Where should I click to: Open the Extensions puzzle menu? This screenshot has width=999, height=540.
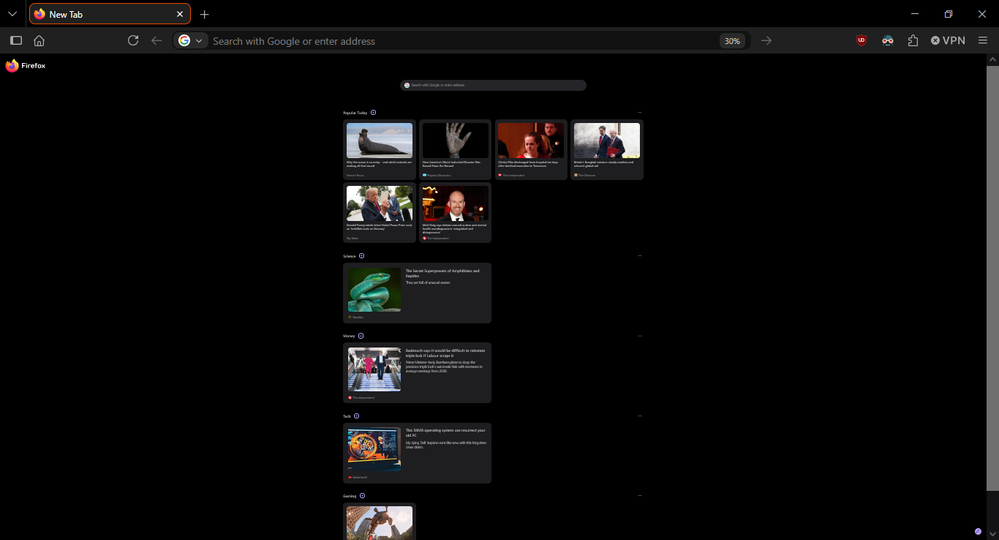(x=913, y=40)
